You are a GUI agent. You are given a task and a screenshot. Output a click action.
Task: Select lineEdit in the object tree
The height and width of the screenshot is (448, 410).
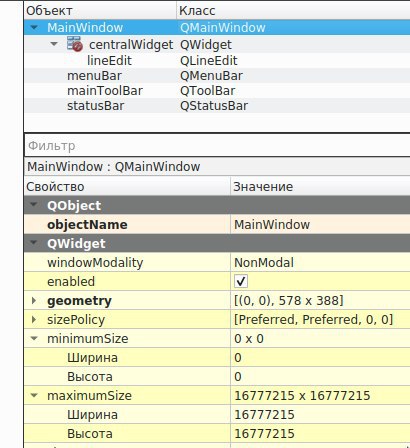click(x=109, y=61)
